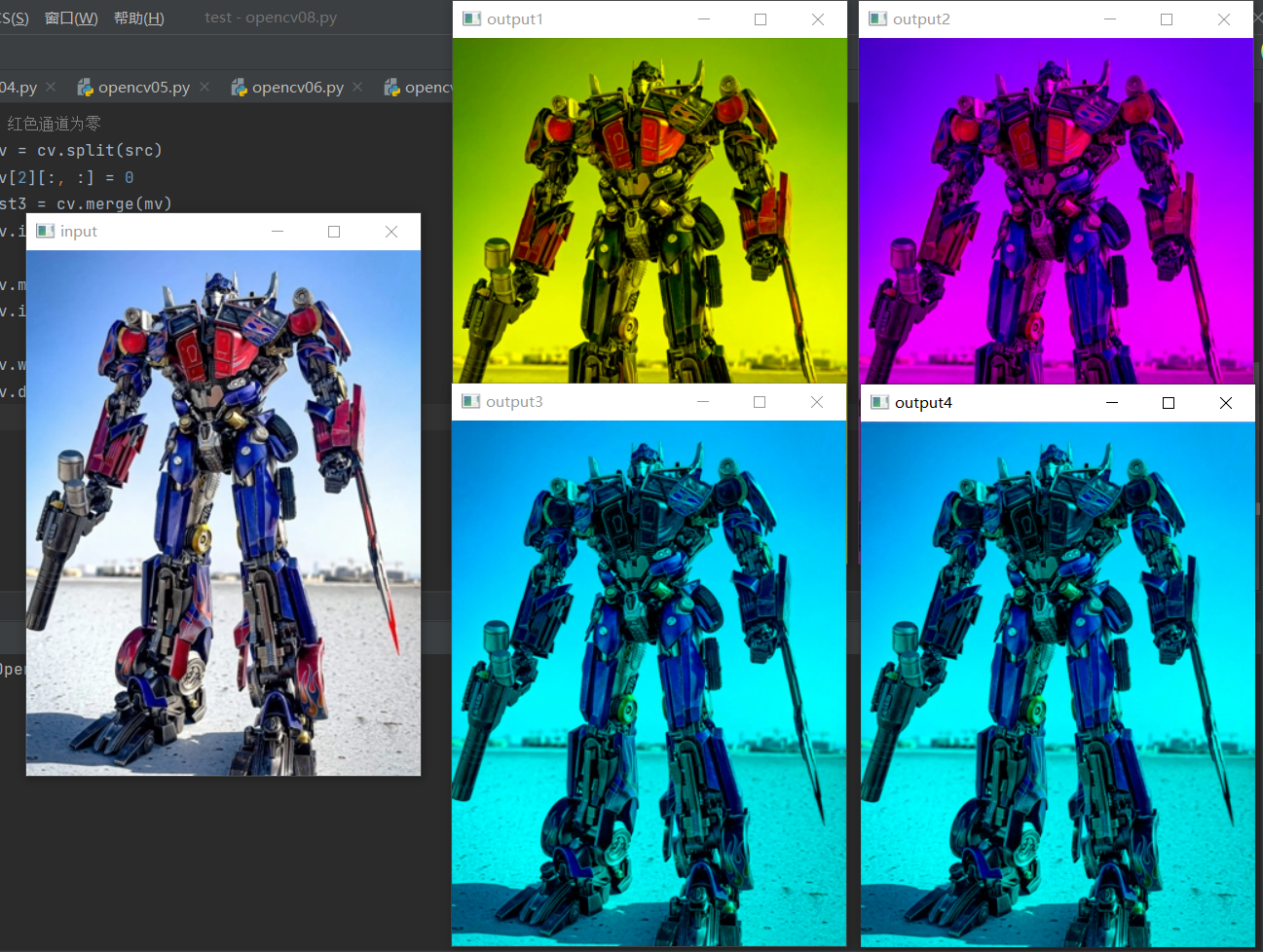Image resolution: width=1263 pixels, height=952 pixels.
Task: Click the Python file icon on opencv06.py tab
Action: [239, 88]
